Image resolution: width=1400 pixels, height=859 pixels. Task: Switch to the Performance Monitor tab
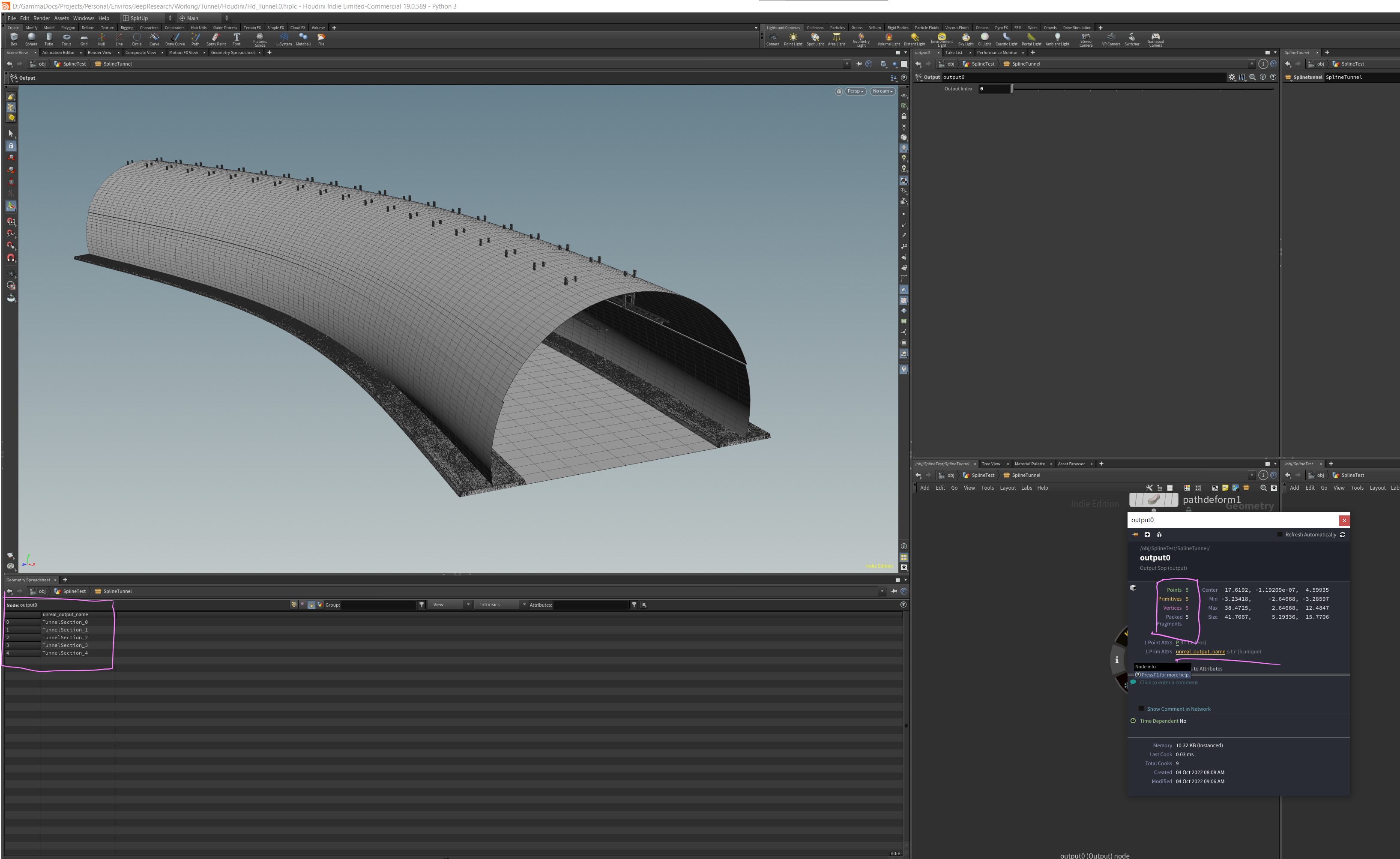(997, 53)
